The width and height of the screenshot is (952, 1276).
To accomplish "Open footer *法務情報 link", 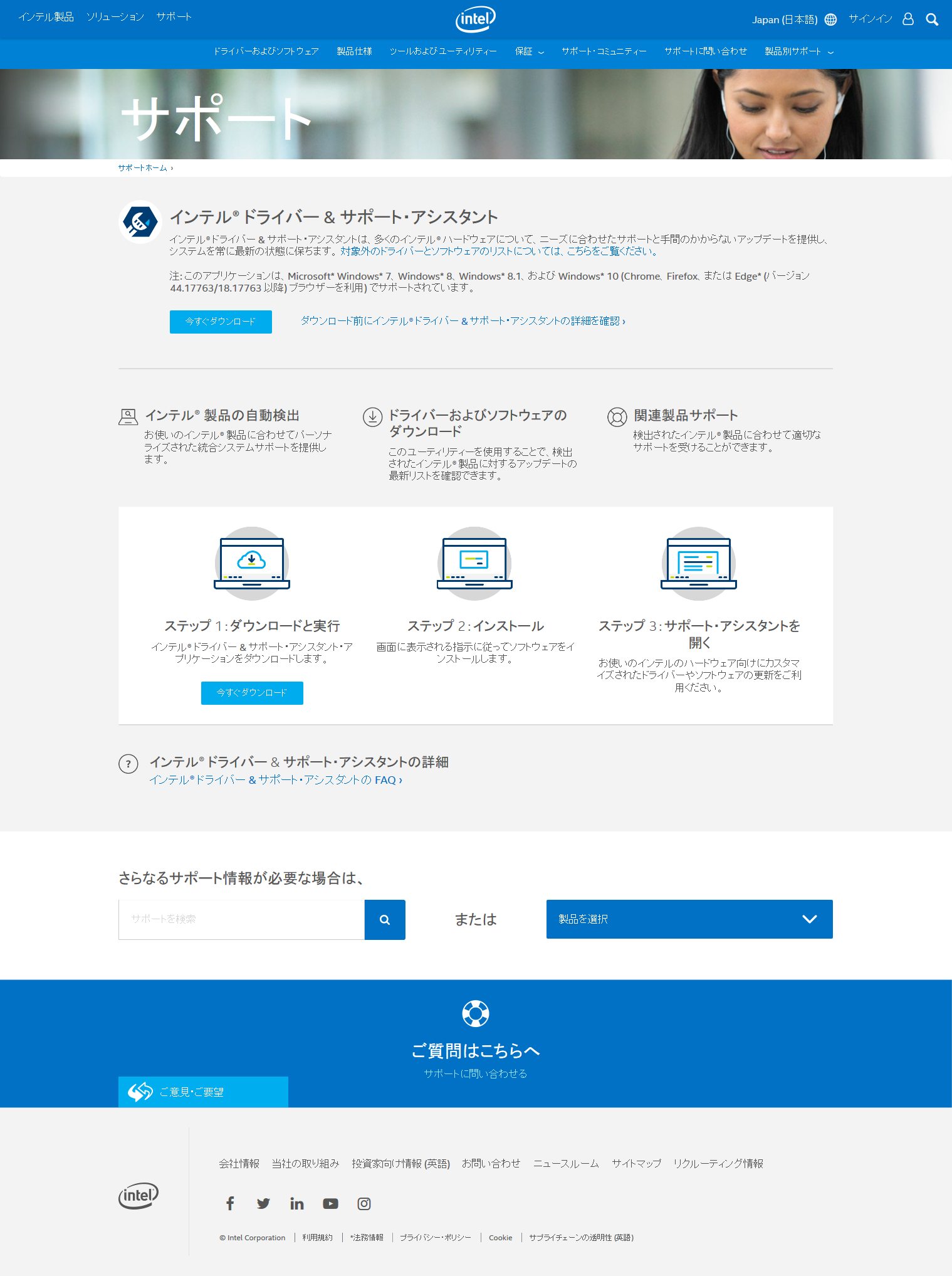I will pos(367,1238).
